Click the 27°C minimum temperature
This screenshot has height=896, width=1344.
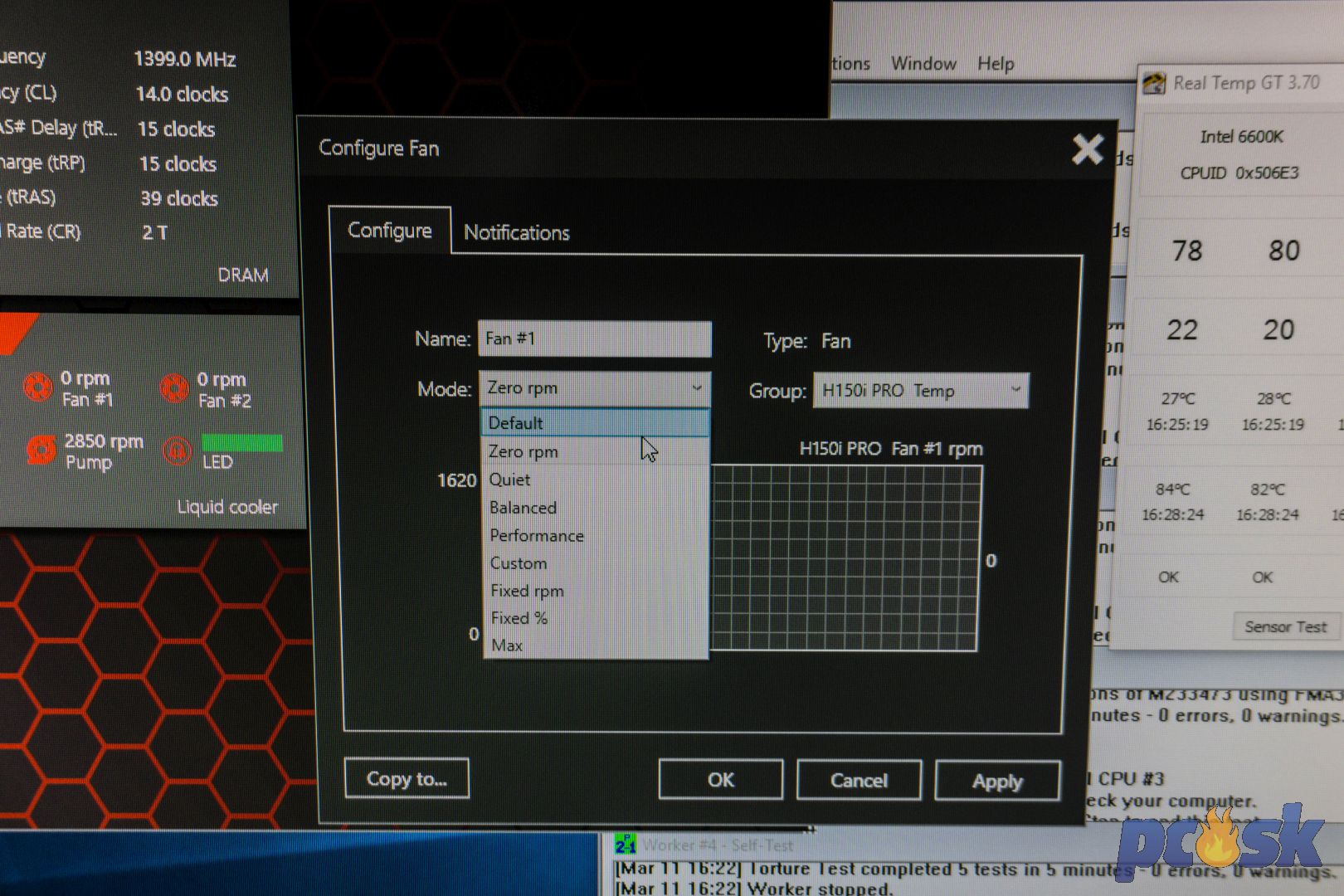click(1178, 399)
